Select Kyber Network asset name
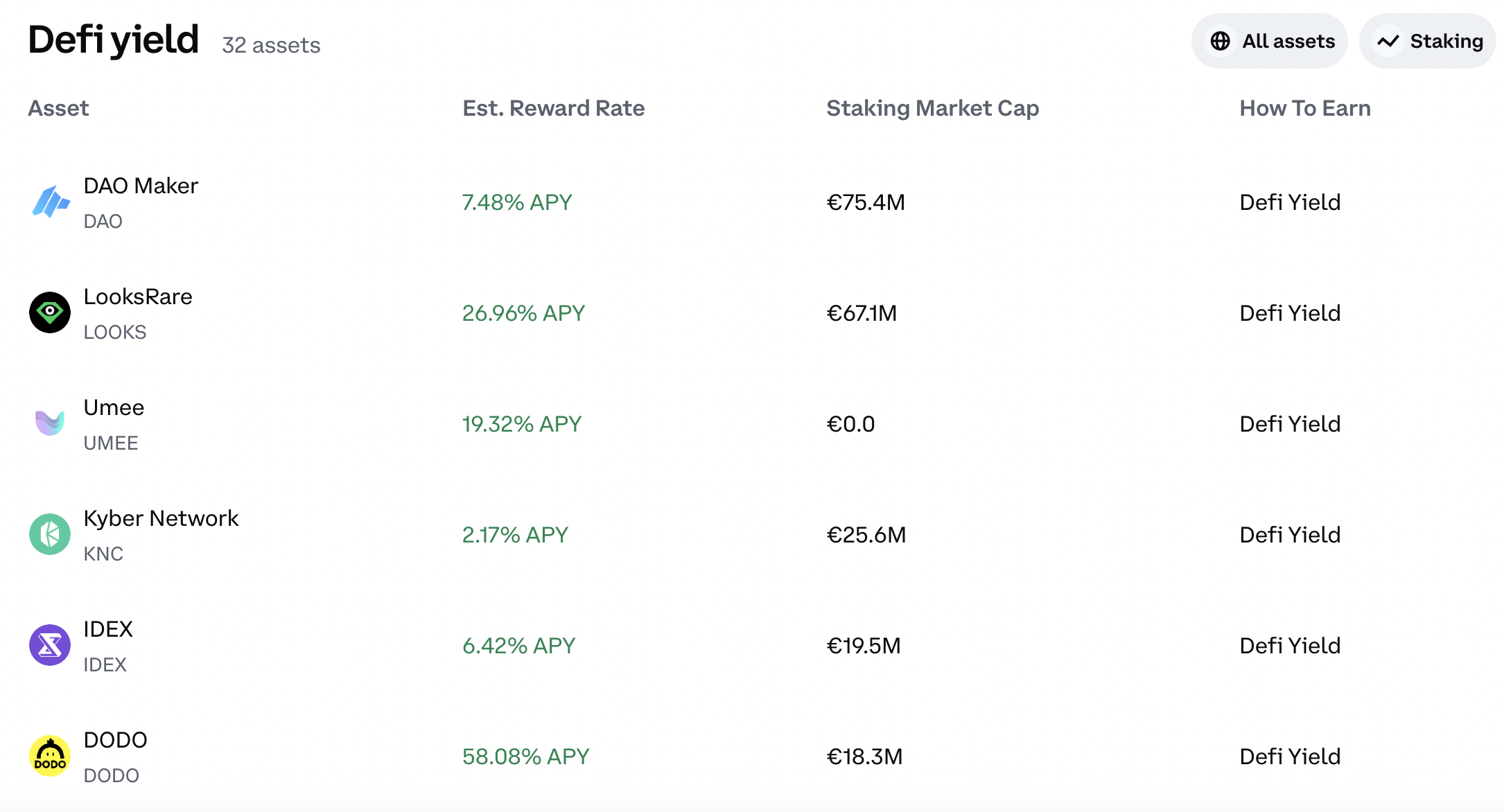1504x812 pixels. click(x=161, y=518)
